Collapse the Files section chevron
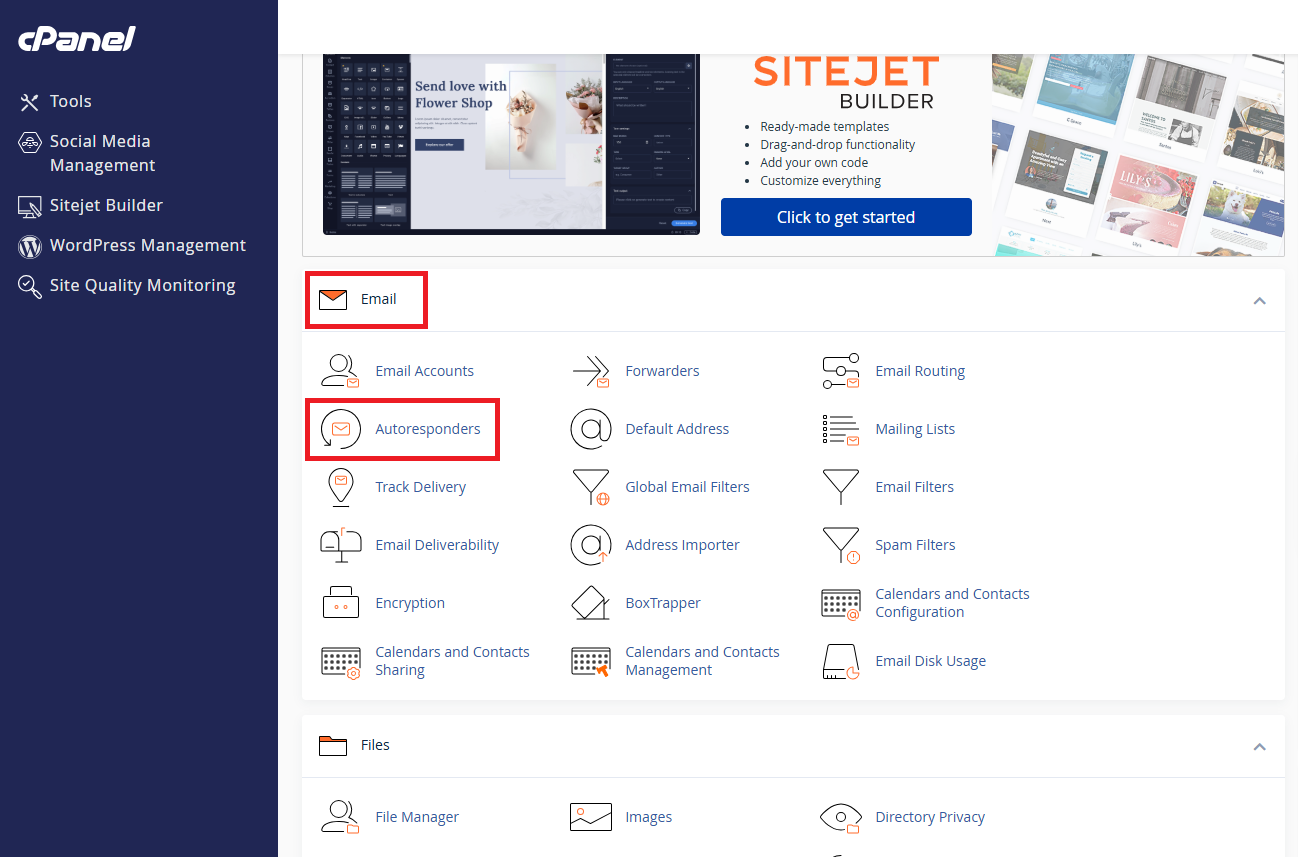This screenshot has height=857, width=1298. 1260,746
